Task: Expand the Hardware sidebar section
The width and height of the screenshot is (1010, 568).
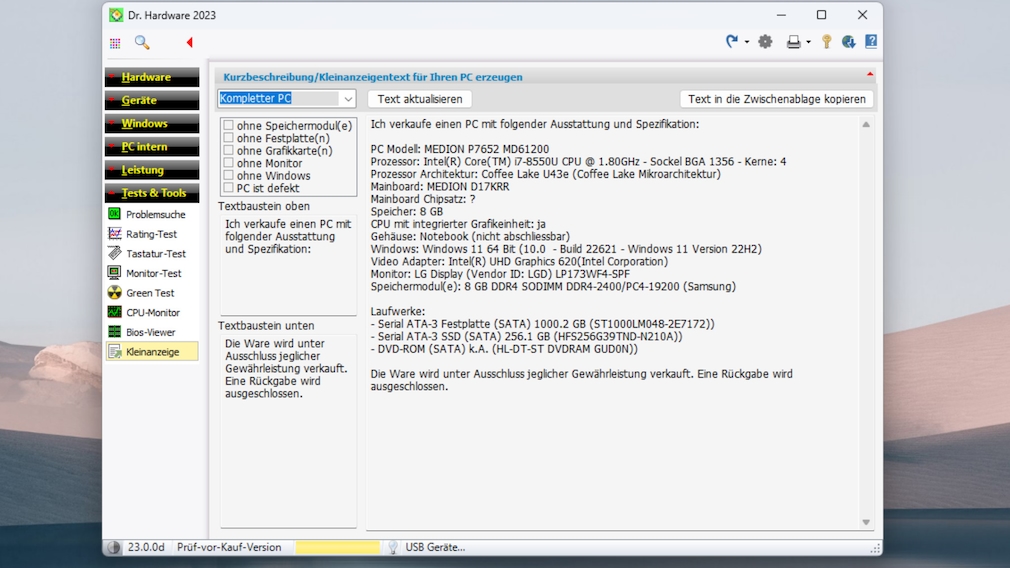Action: pos(152,77)
